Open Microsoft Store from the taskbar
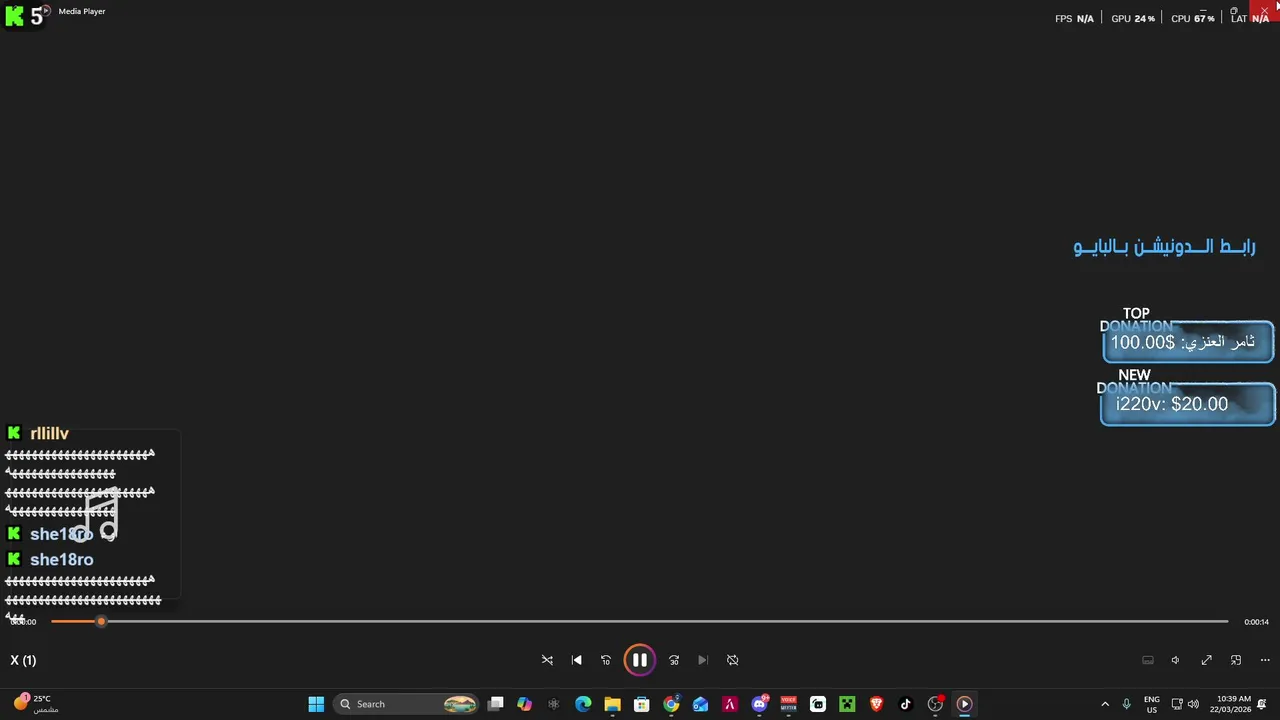The image size is (1280, 720). pos(642,704)
